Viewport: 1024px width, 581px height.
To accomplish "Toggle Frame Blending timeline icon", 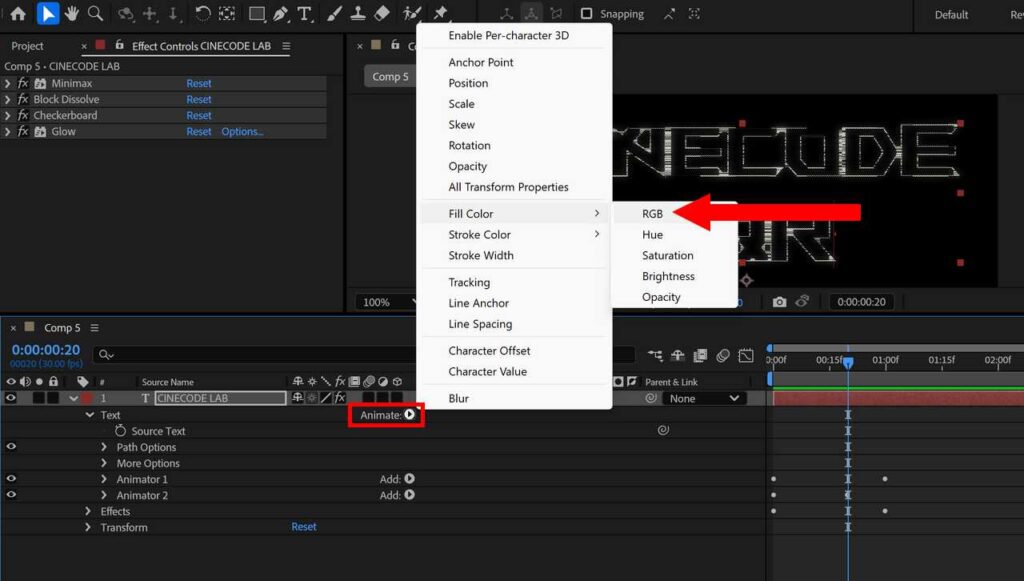I will click(x=700, y=355).
